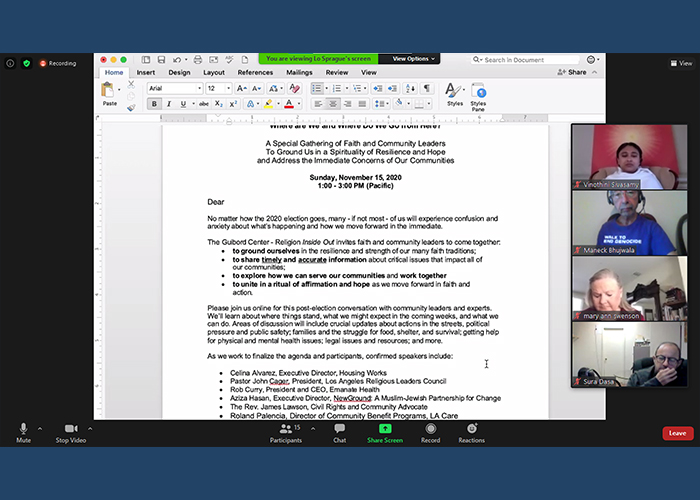The width and height of the screenshot is (700, 500).
Task: Open the Participants list
Action: [x=286, y=433]
